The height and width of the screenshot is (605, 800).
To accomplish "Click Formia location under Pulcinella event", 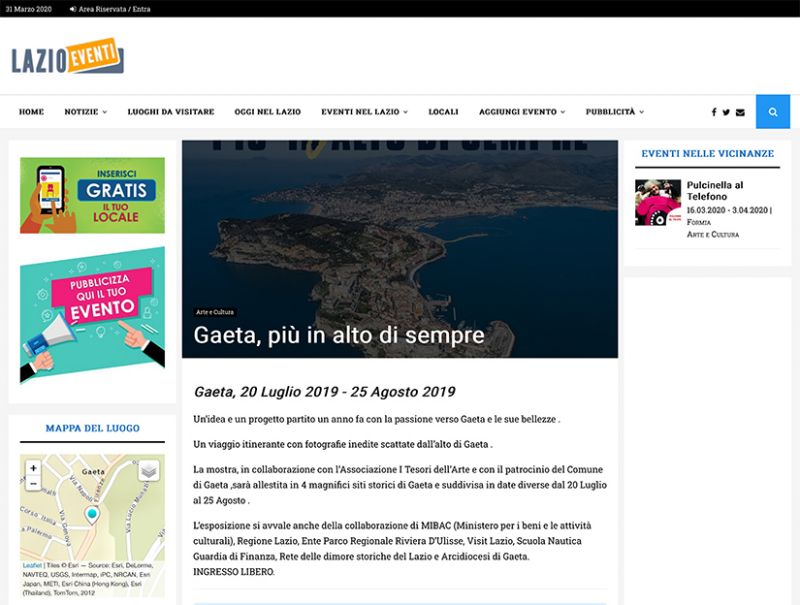I will (698, 222).
